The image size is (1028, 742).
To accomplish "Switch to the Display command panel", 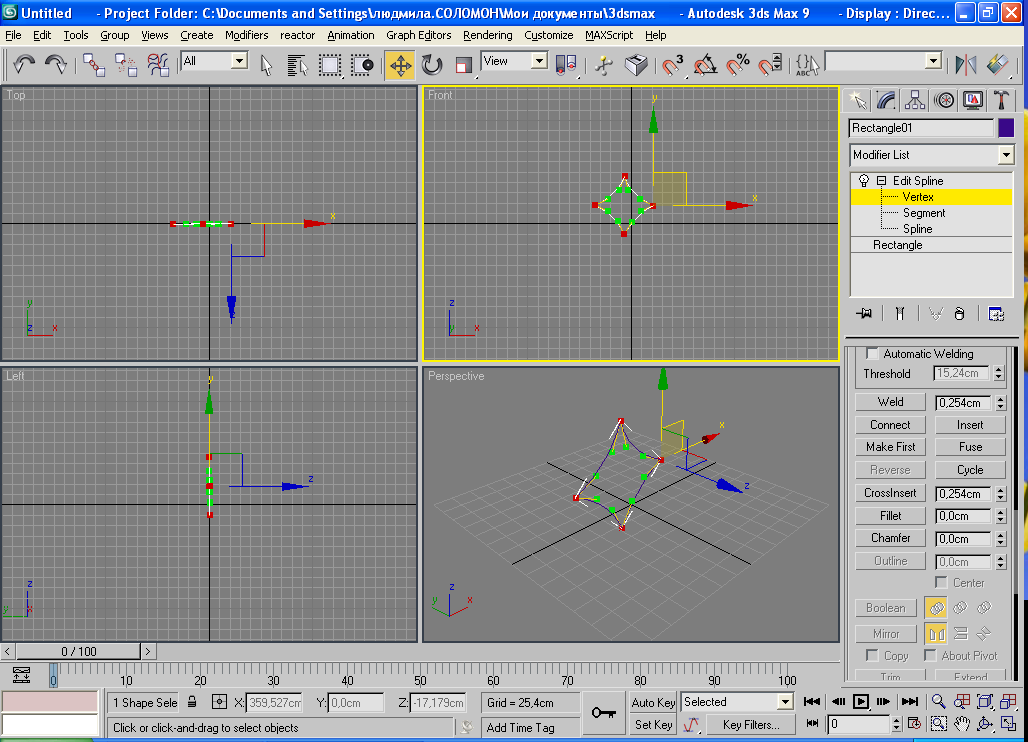I will pyautogui.click(x=973, y=100).
